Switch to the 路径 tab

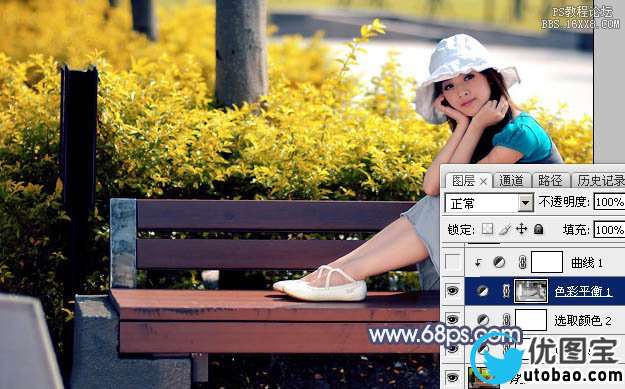[x=550, y=181]
